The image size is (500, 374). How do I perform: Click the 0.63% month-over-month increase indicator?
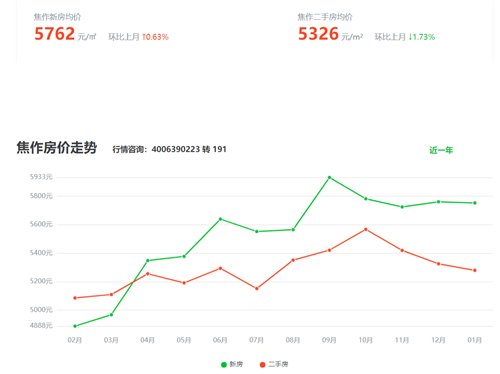pos(155,37)
